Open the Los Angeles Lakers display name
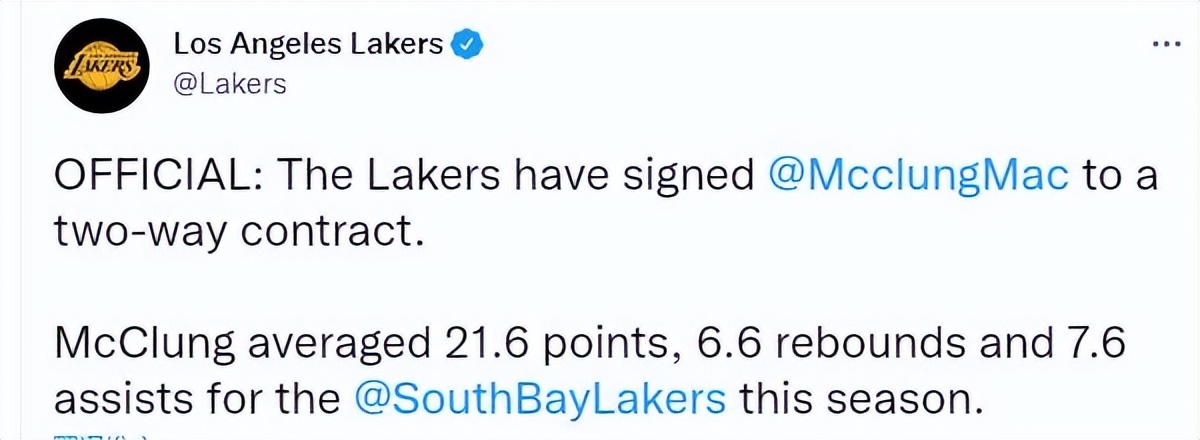The height and width of the screenshot is (440, 1200). [x=308, y=45]
